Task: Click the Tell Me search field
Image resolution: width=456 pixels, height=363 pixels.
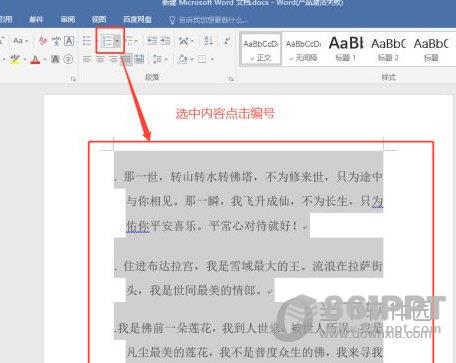Action: pos(209,20)
